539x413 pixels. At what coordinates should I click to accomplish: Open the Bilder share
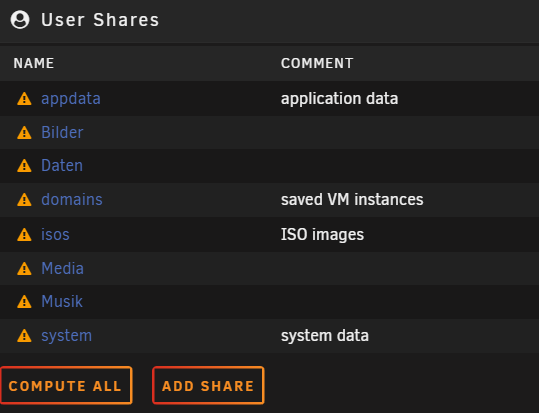coord(62,132)
